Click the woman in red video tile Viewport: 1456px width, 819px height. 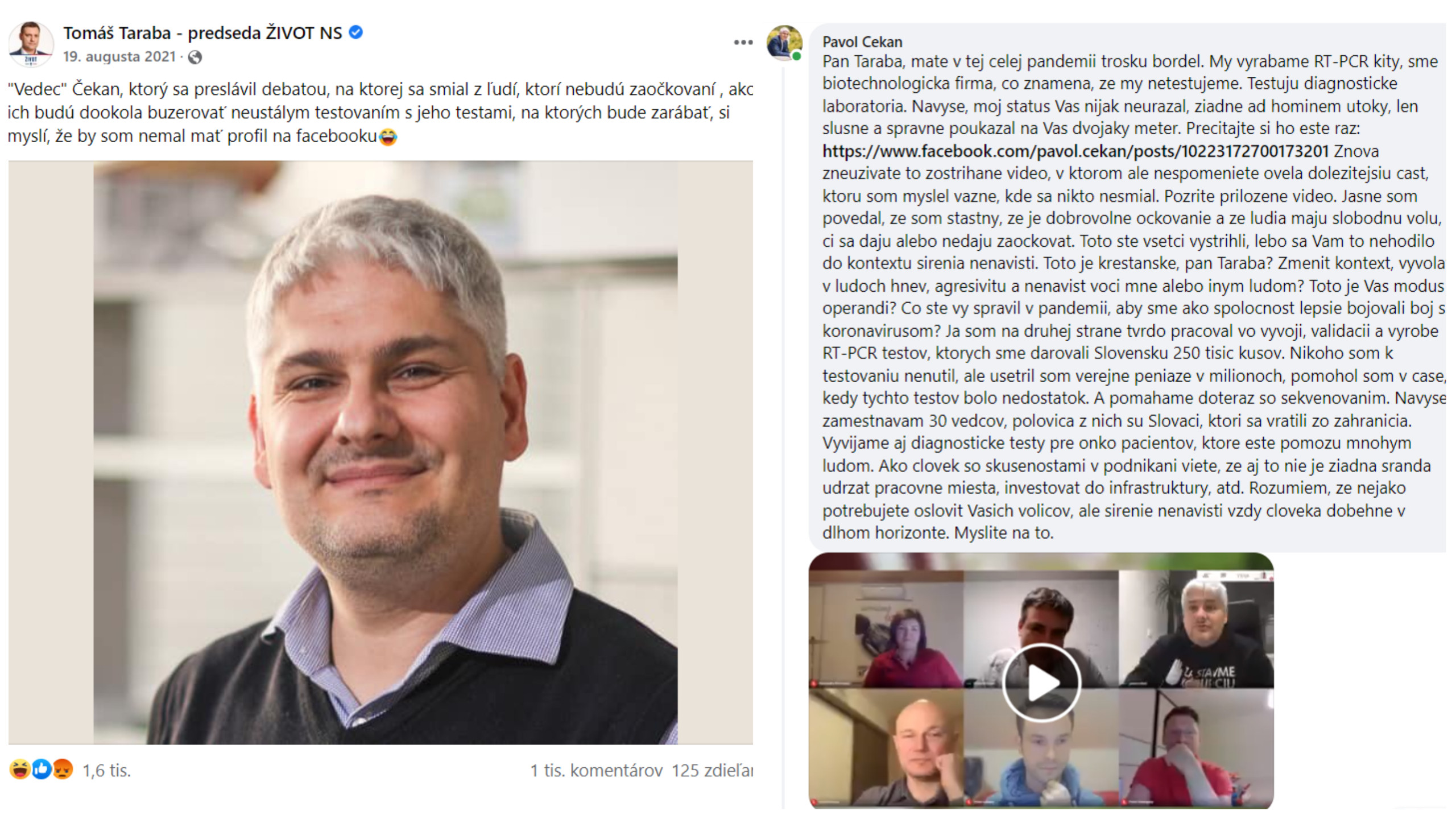tap(886, 630)
